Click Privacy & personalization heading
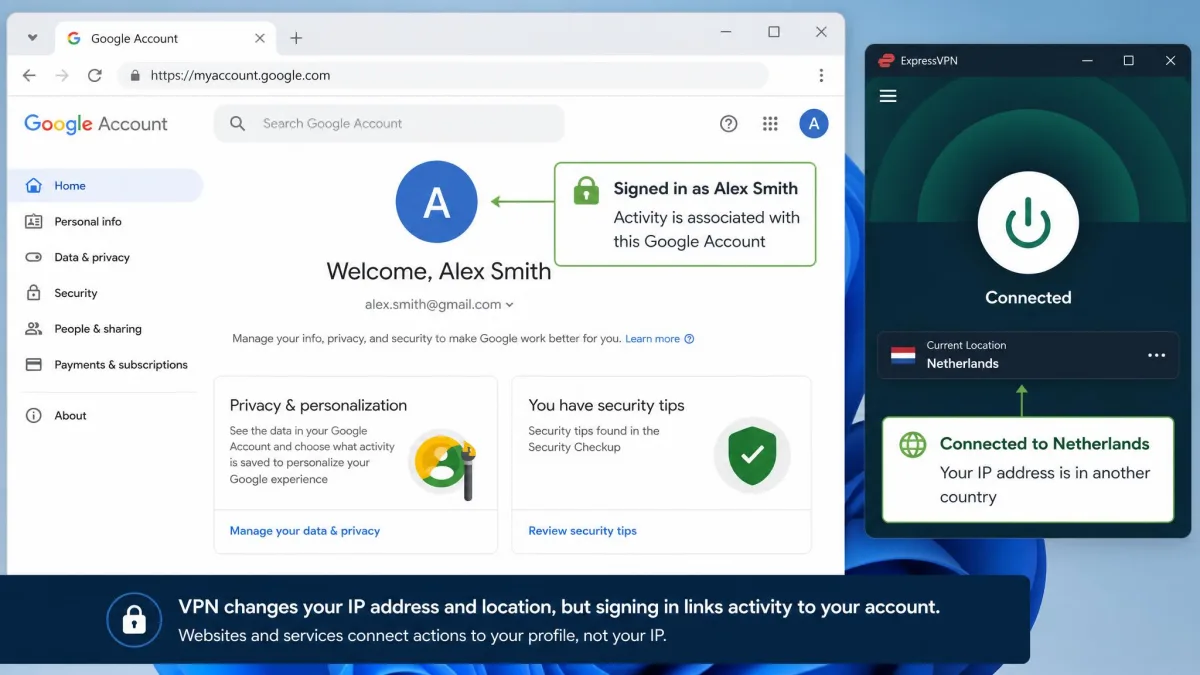The image size is (1200, 675). [318, 405]
